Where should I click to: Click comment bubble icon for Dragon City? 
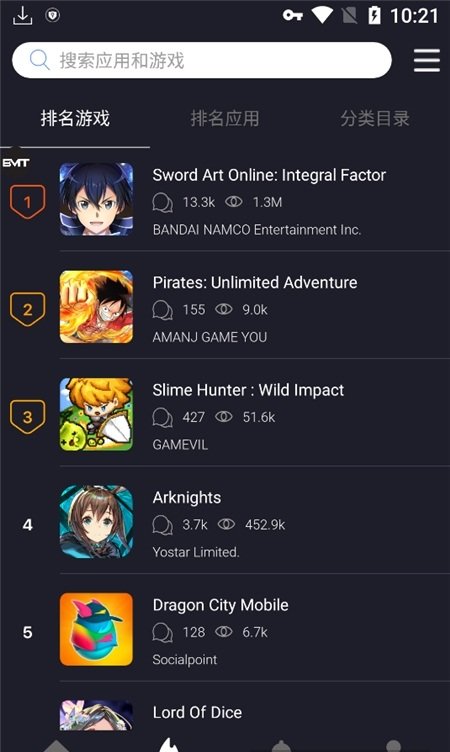(x=163, y=632)
